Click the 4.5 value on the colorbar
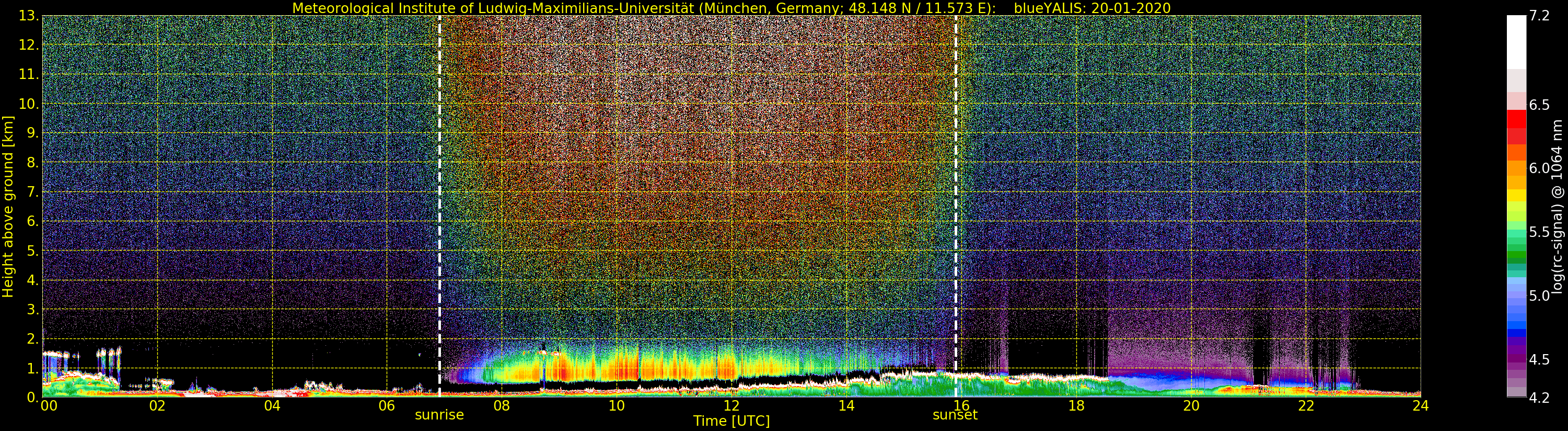Viewport: 1568px width, 431px height. [1539, 360]
